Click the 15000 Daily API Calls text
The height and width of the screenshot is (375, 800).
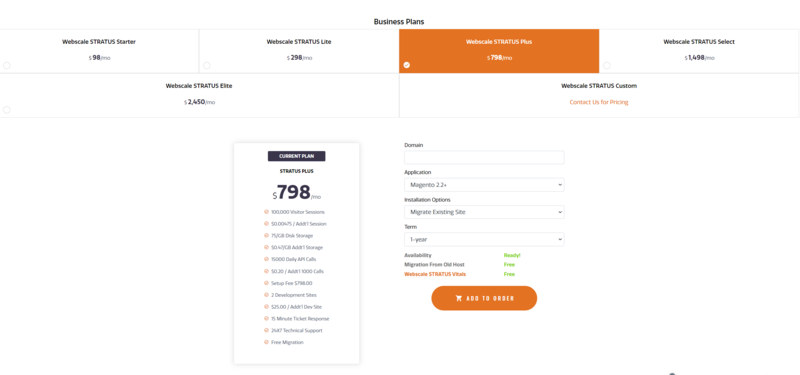[294, 259]
